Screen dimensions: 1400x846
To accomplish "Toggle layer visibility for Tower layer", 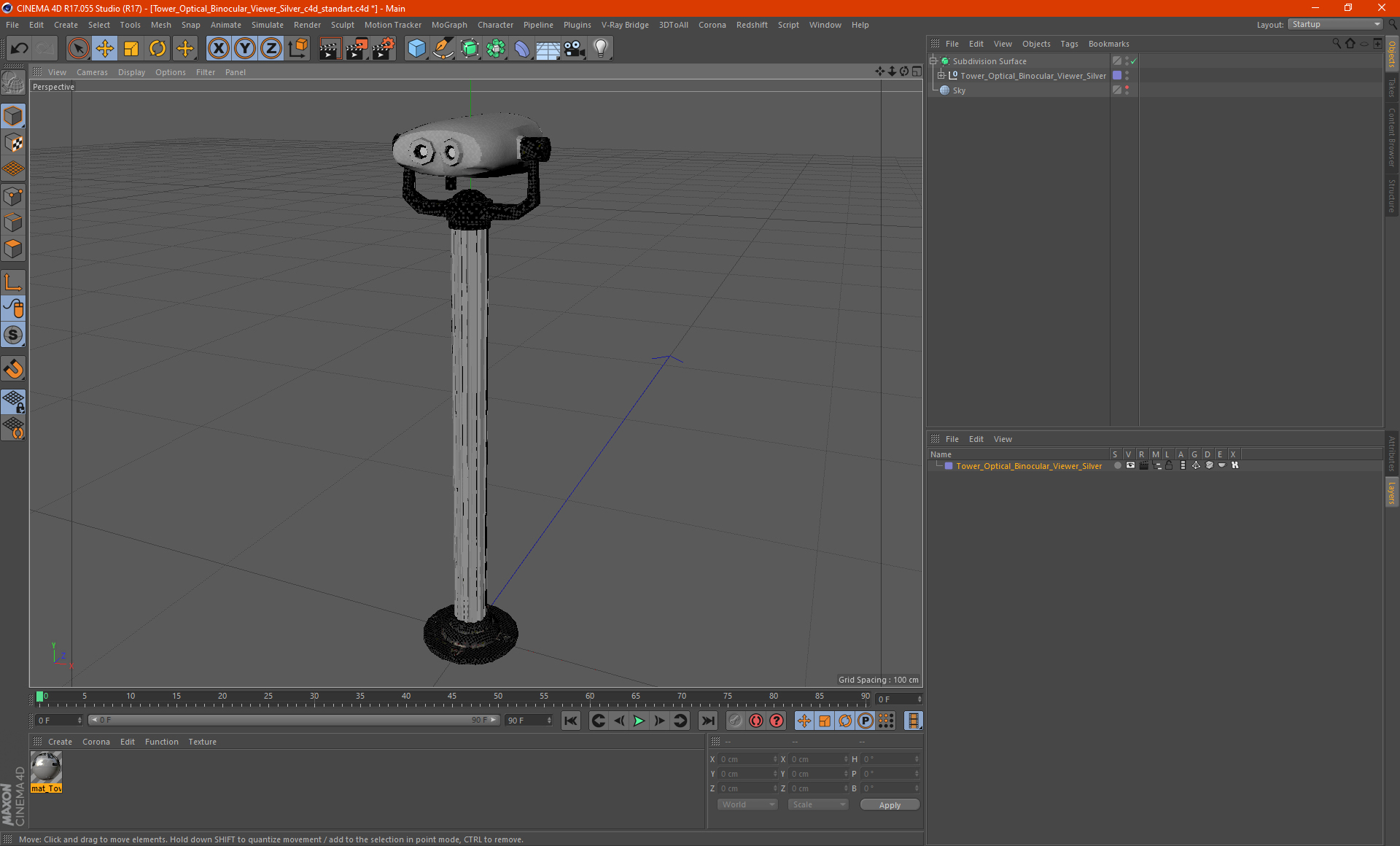I will tap(1129, 465).
